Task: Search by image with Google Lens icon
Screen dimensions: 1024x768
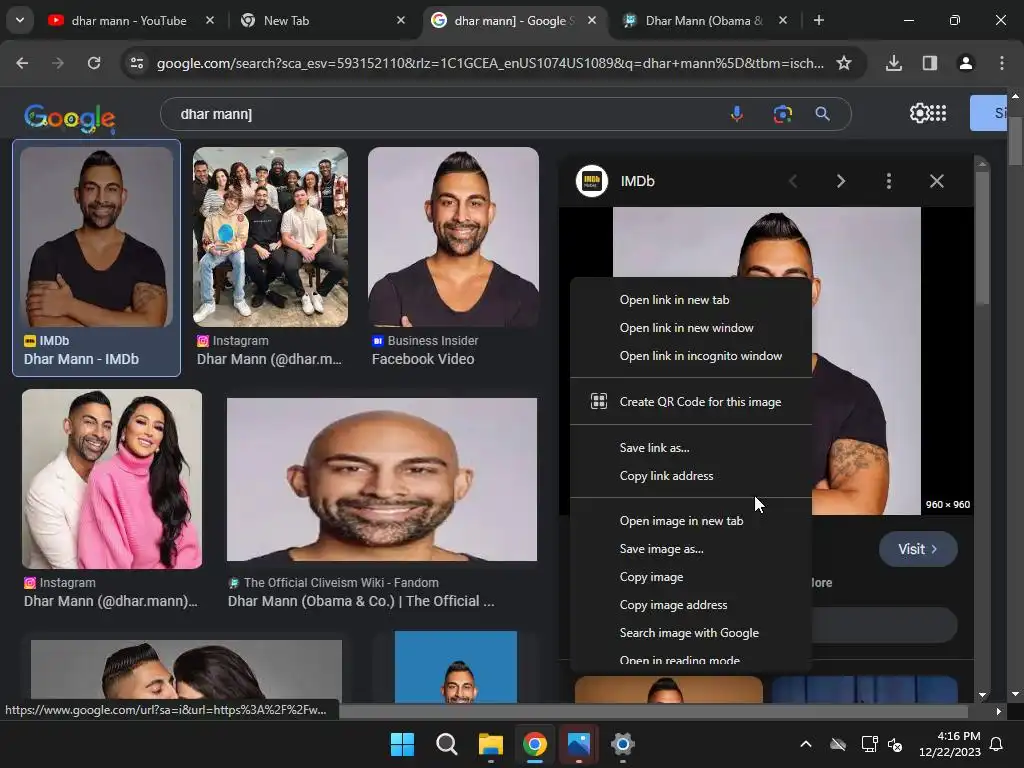Action: [x=782, y=114]
